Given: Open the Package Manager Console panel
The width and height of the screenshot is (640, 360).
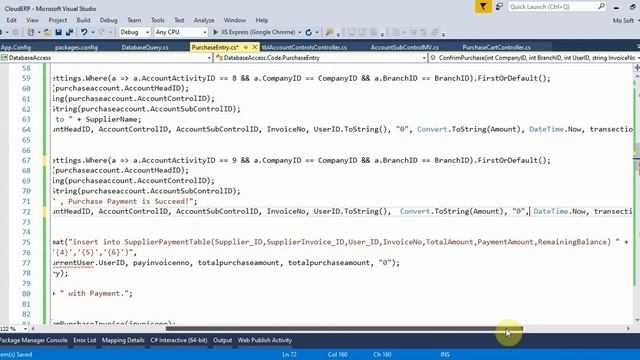Looking at the screenshot, I should 34,340.
